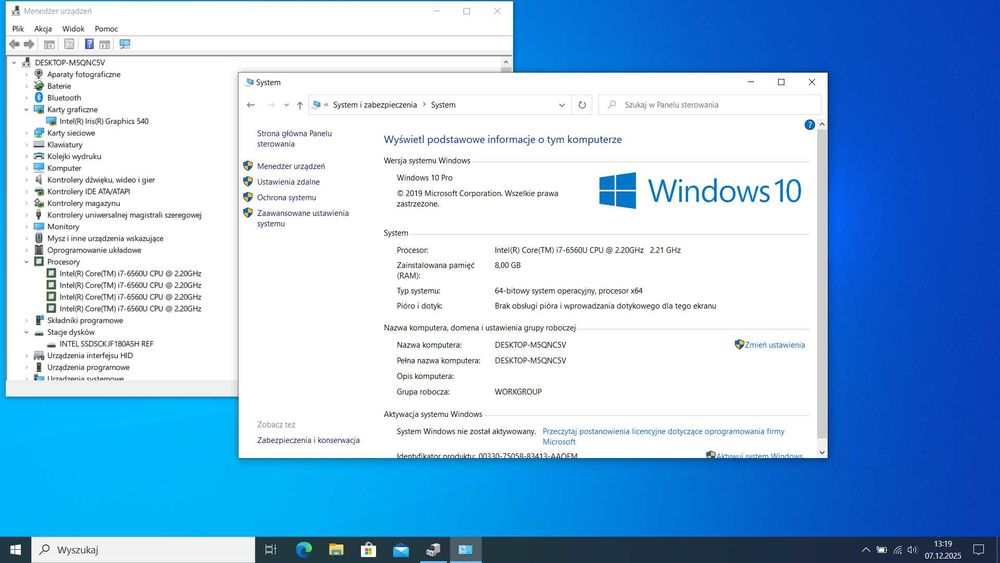Select Oprogramowanie układowe category

(x=94, y=250)
